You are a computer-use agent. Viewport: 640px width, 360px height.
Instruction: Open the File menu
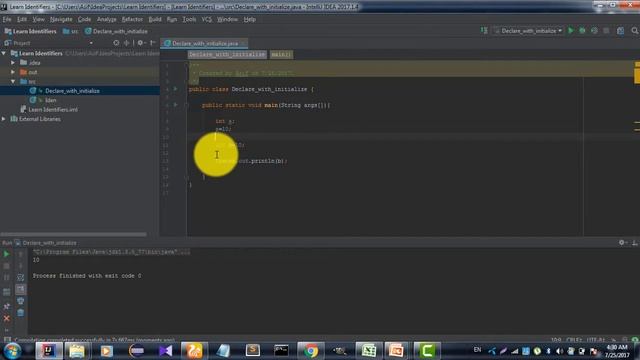7,19
